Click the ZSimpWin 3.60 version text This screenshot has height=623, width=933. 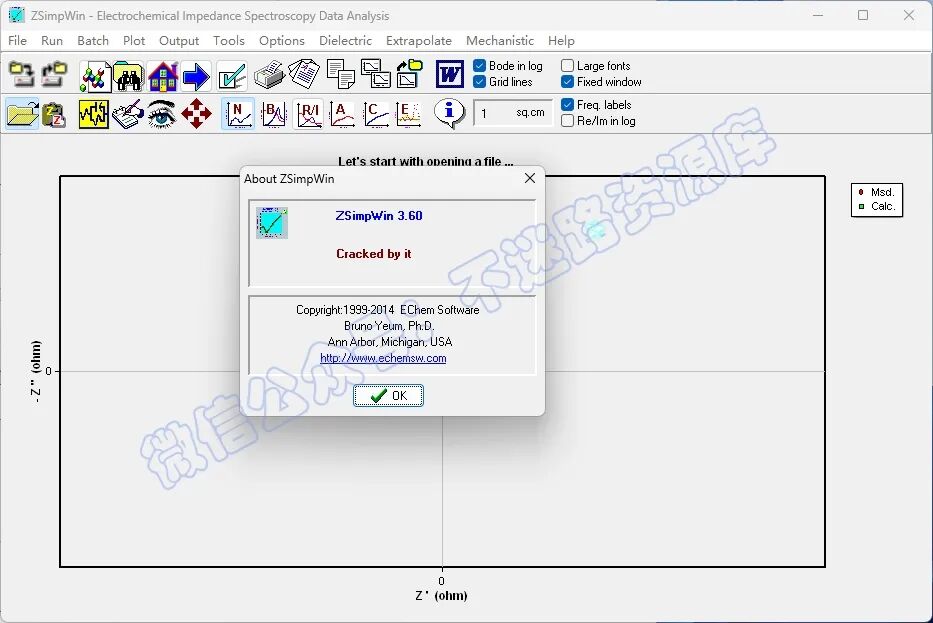[379, 216]
